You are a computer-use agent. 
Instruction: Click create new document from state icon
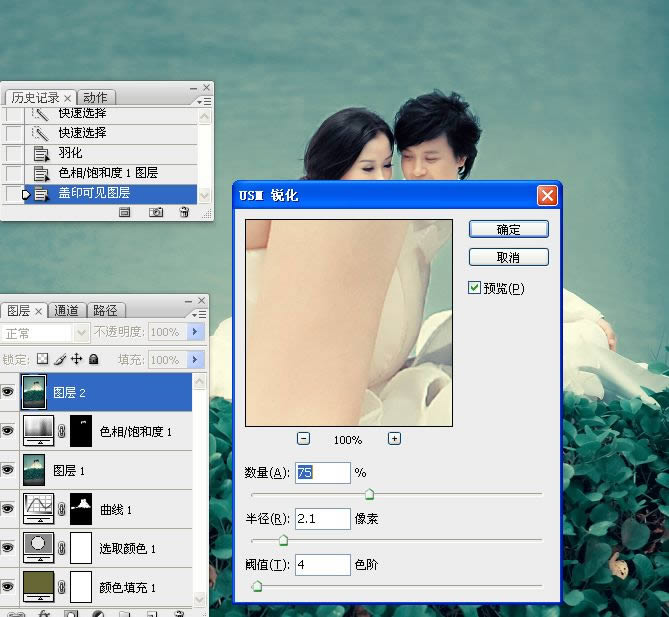(x=125, y=212)
